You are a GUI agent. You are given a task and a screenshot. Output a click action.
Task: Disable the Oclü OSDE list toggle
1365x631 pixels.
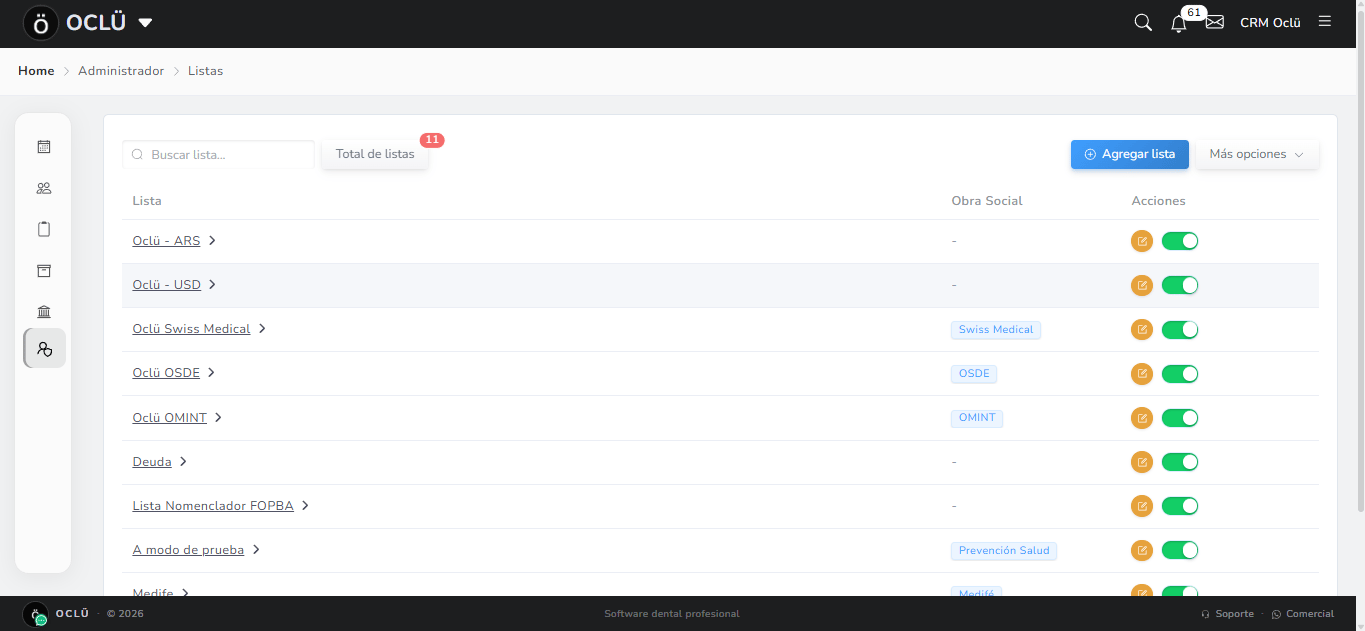(x=1180, y=374)
